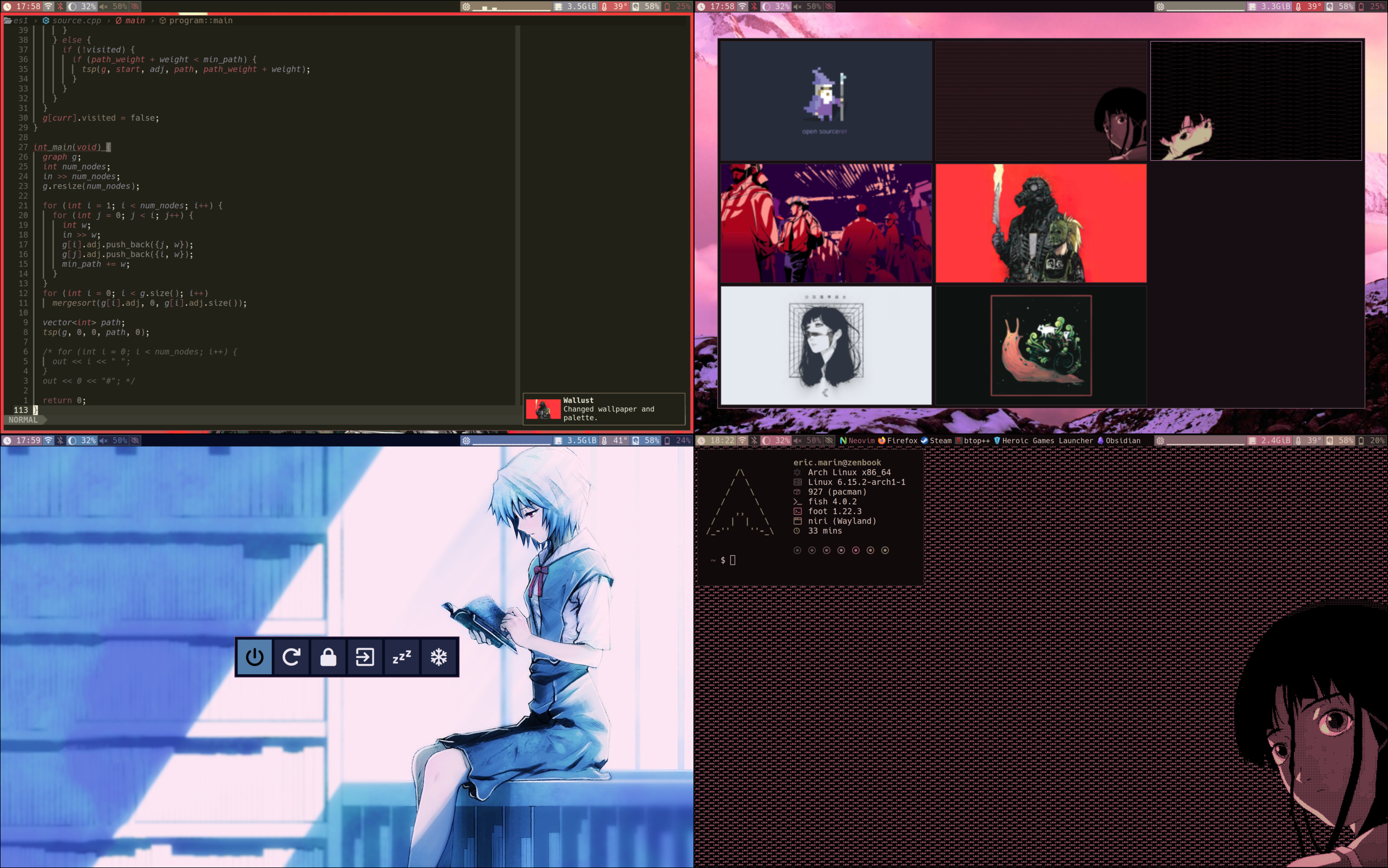Pick the purple-red crowd scene wallpaper
The image size is (1388, 868).
[x=826, y=223]
